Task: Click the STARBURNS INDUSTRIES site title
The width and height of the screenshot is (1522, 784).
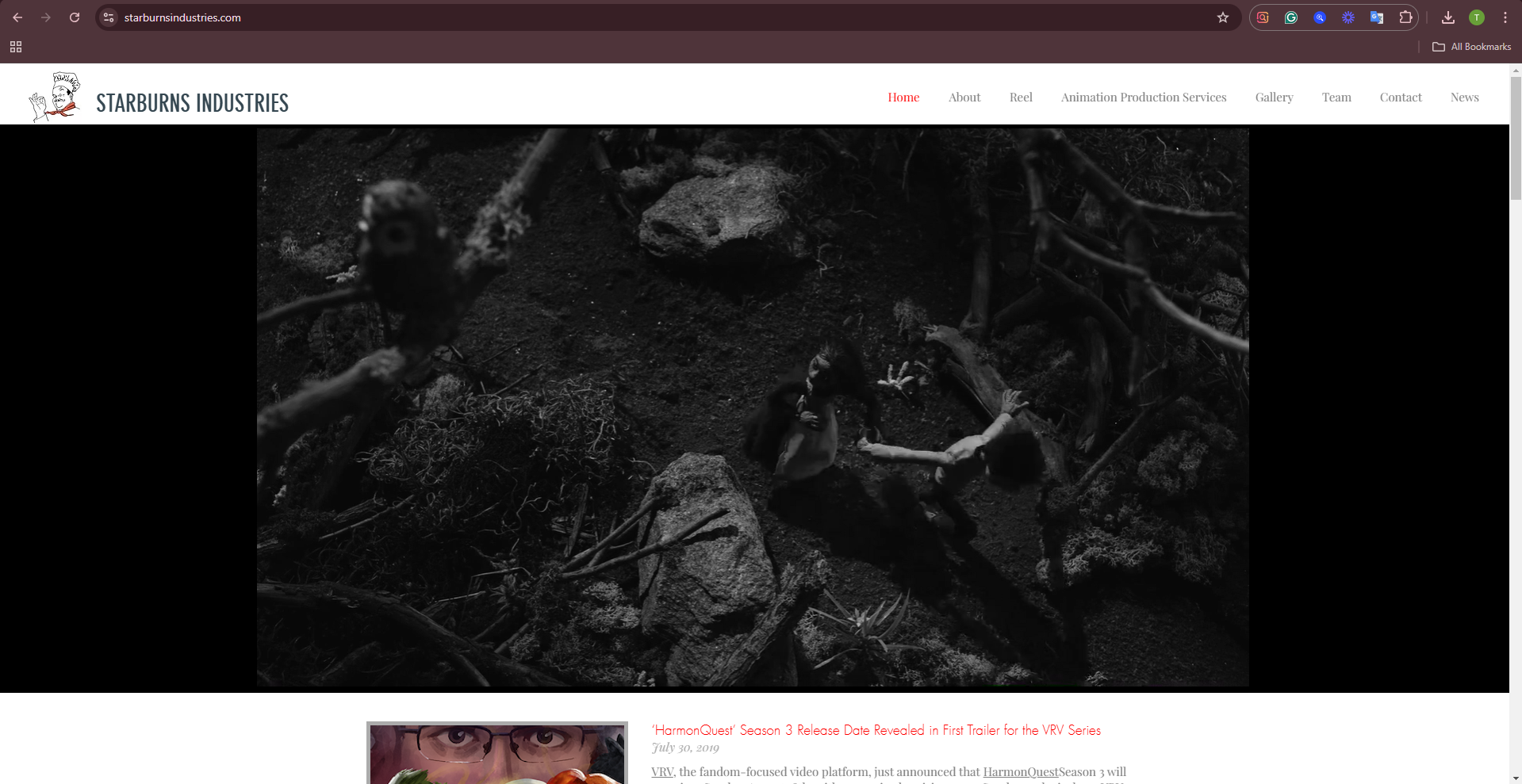Action: click(x=193, y=103)
